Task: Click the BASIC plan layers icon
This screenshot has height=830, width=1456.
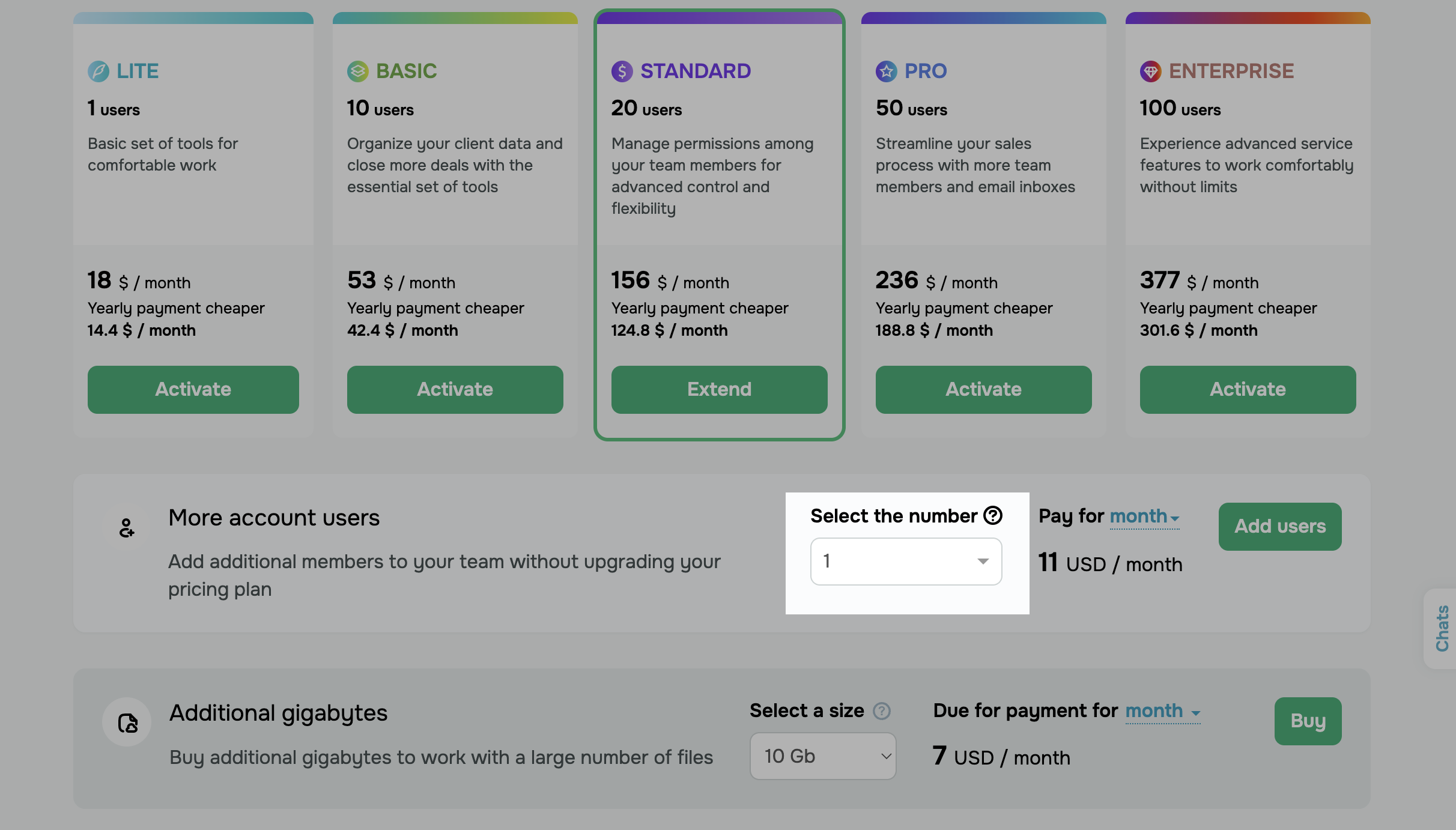Action: 358,71
